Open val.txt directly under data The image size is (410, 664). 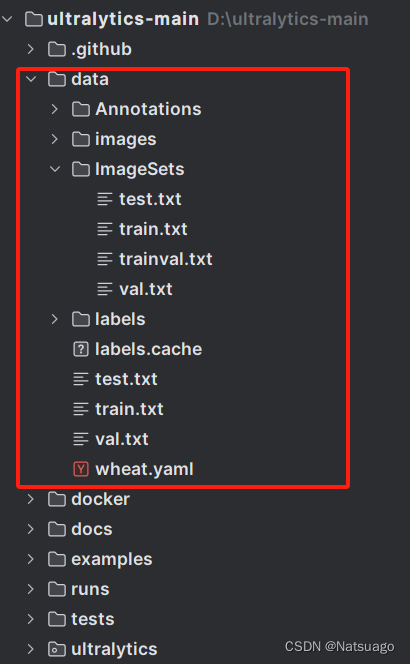point(122,439)
